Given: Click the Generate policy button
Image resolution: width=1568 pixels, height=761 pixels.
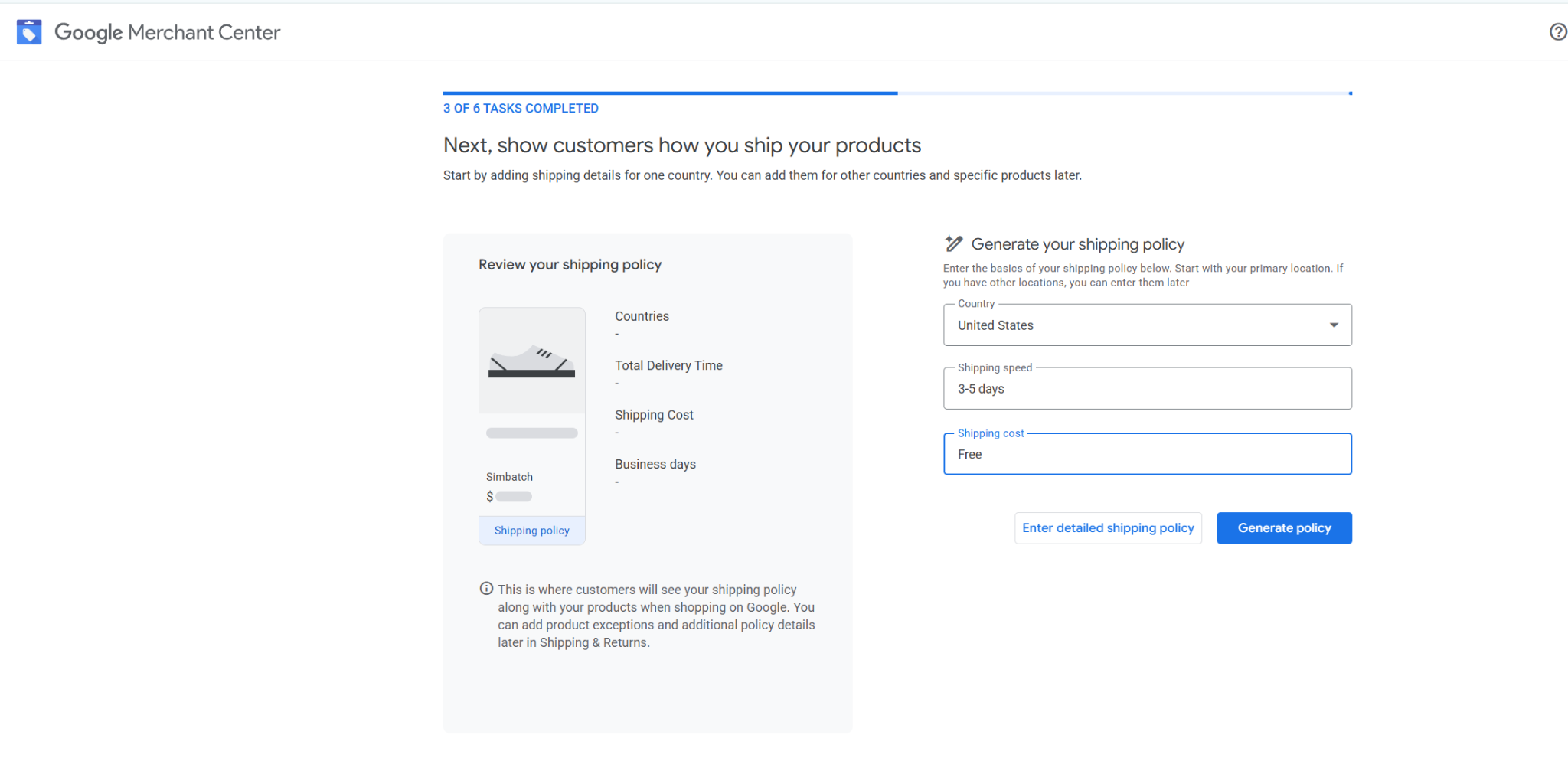Looking at the screenshot, I should (x=1284, y=528).
